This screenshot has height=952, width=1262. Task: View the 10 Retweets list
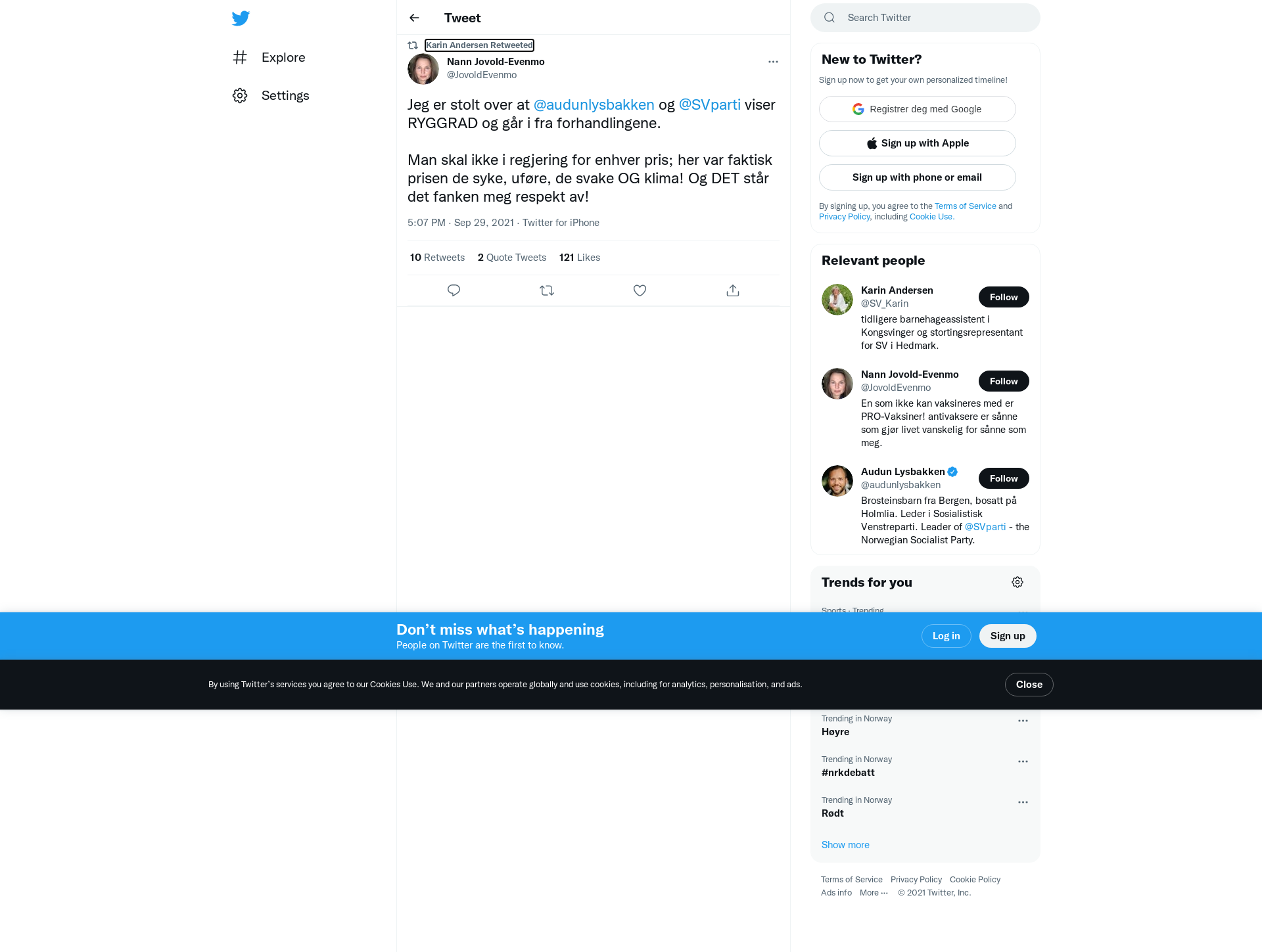[437, 258]
